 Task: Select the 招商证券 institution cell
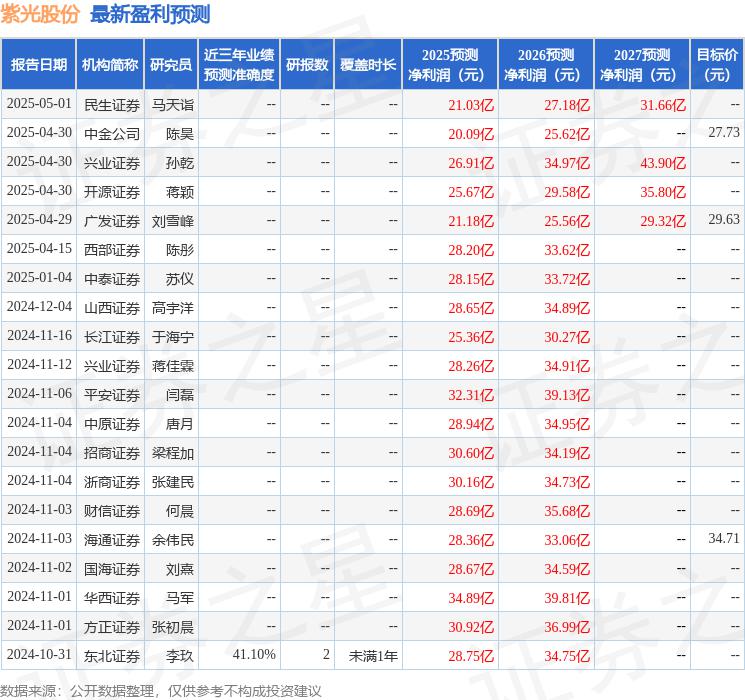pos(112,452)
